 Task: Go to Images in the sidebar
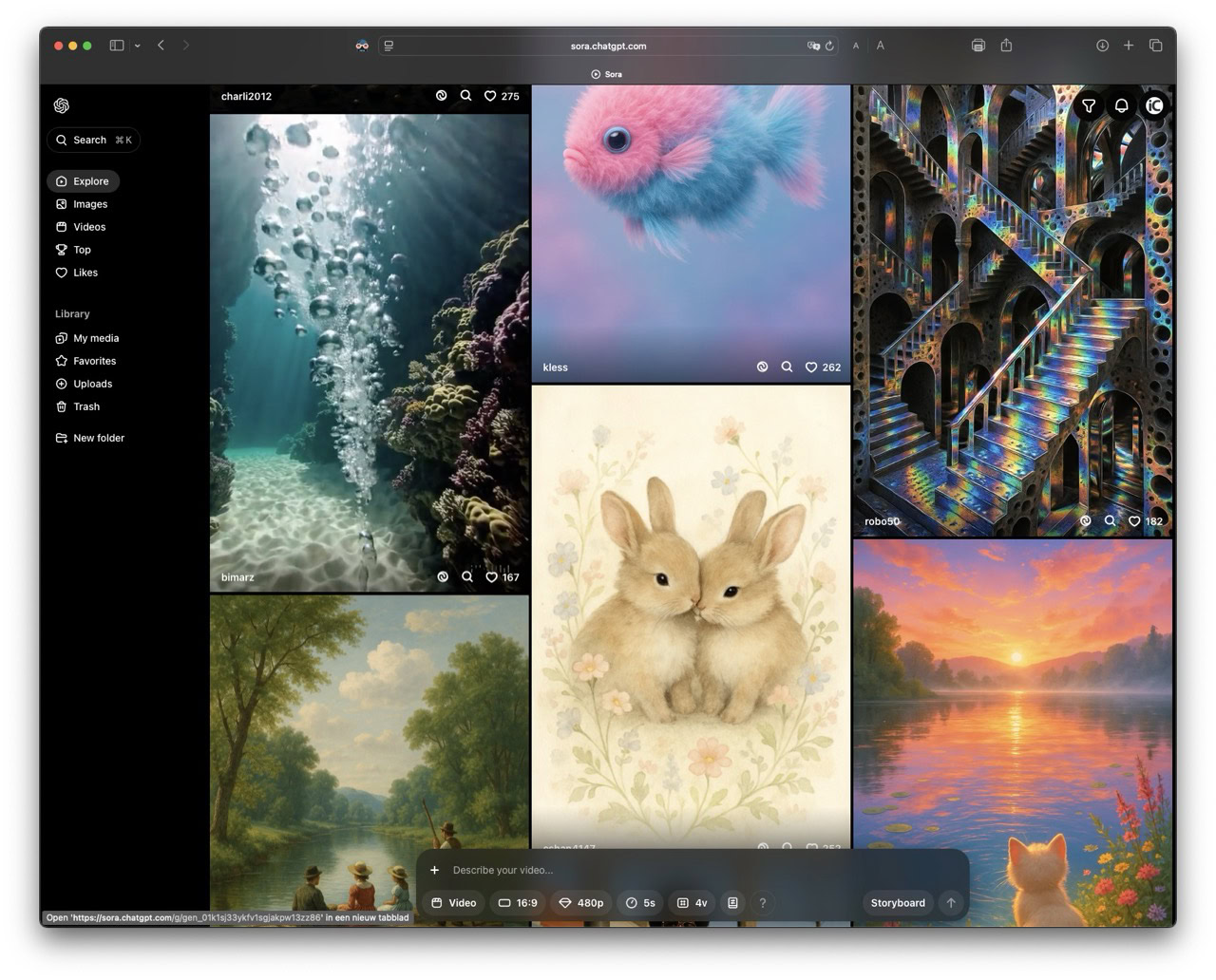(x=90, y=204)
